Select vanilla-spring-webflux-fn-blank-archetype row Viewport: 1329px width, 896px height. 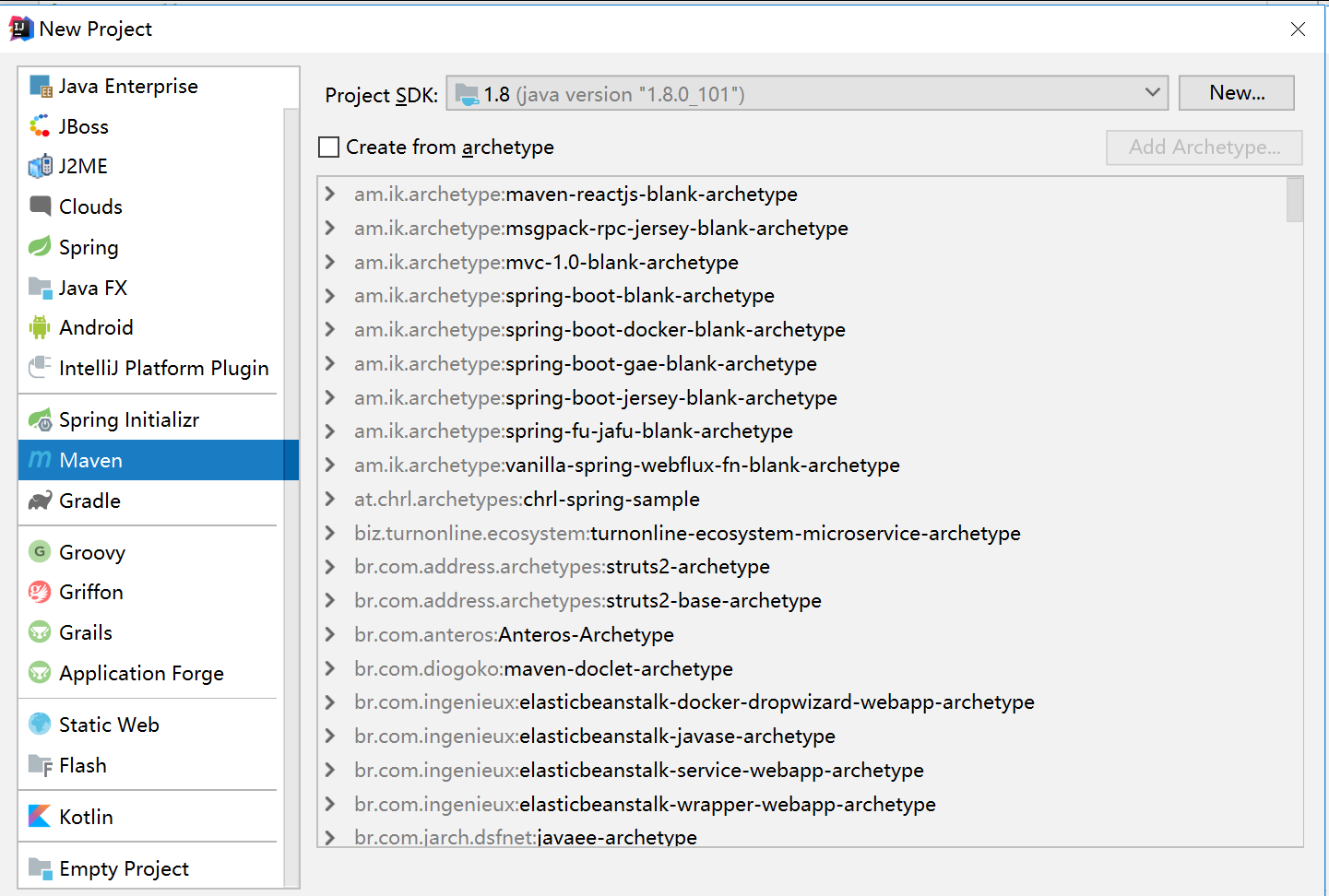pyautogui.click(x=802, y=466)
